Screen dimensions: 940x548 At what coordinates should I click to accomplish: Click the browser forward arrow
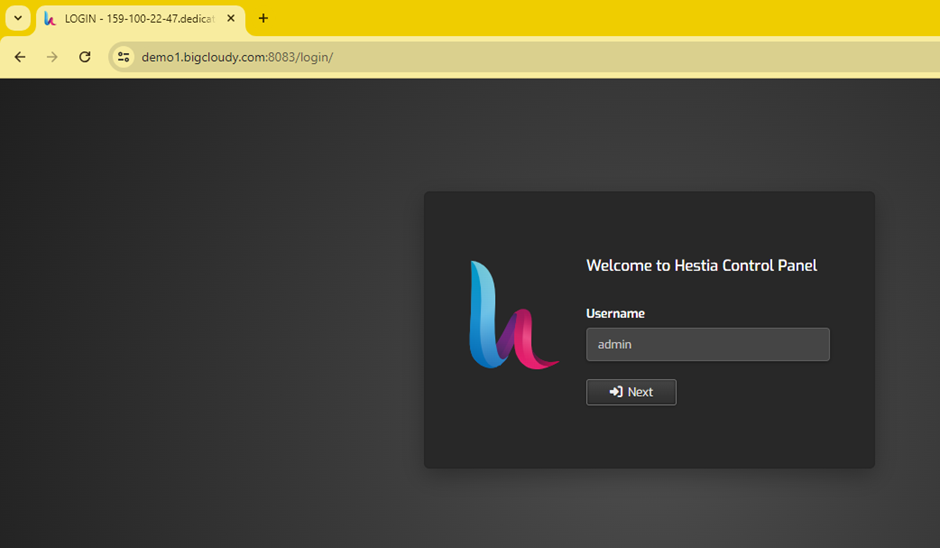tap(52, 57)
